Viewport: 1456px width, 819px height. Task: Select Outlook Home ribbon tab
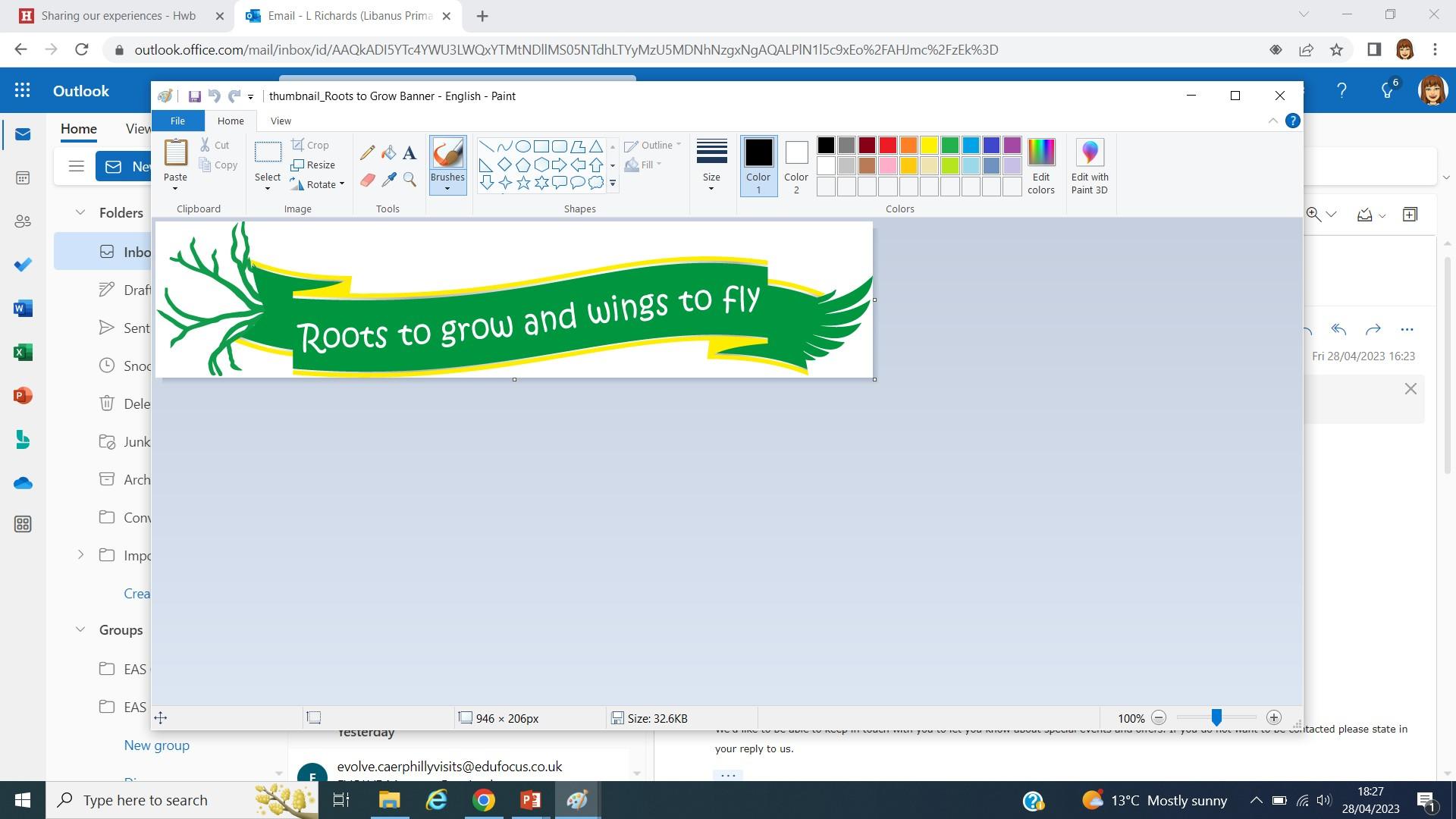click(x=79, y=129)
